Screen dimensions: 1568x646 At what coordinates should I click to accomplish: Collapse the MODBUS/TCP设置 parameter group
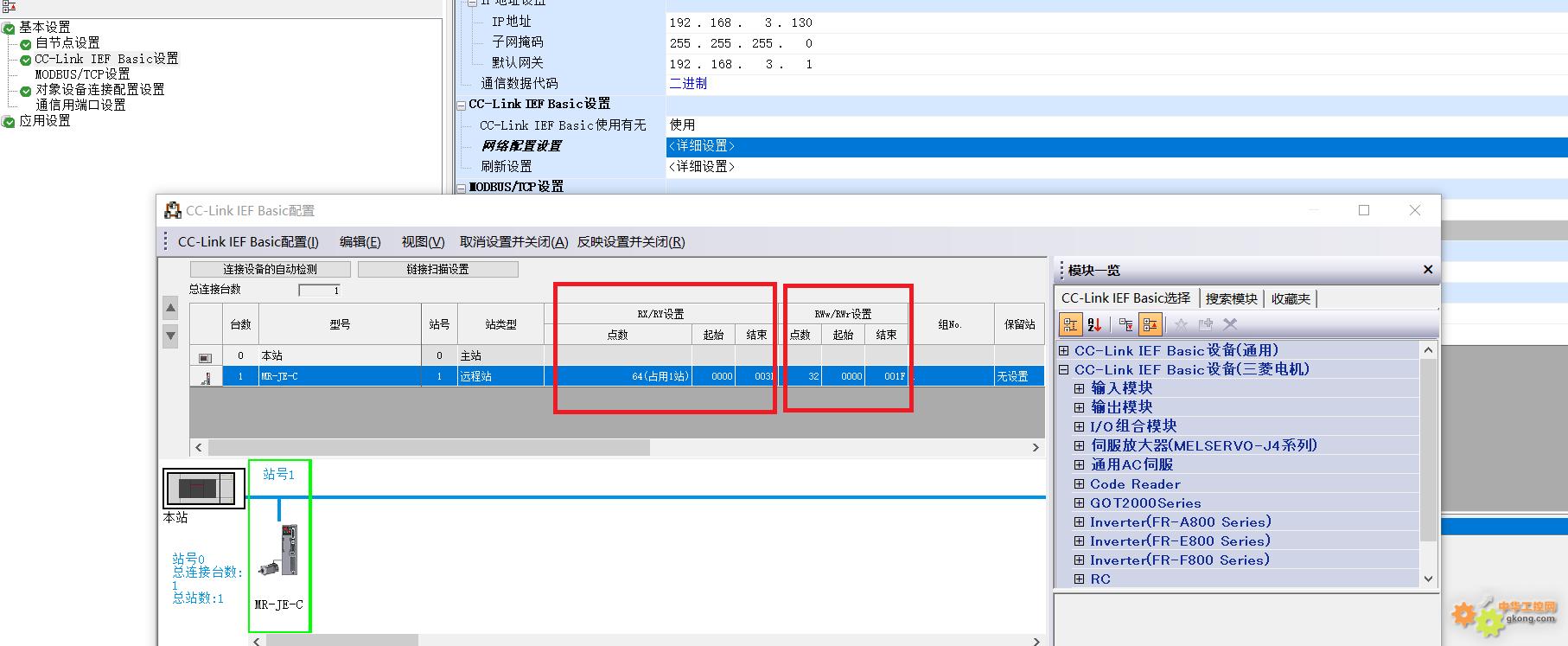461,188
